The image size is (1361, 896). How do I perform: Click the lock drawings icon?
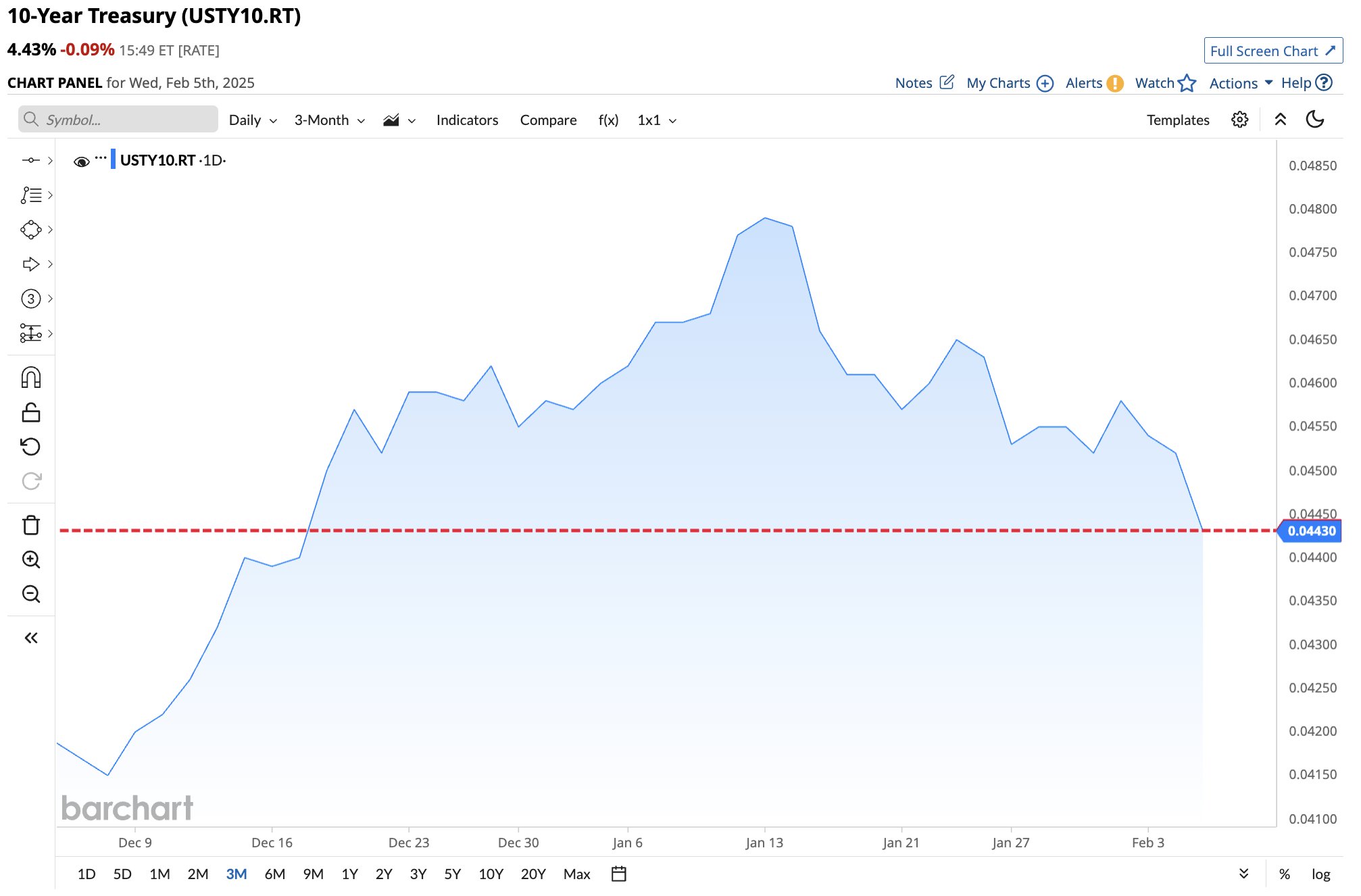[31, 412]
